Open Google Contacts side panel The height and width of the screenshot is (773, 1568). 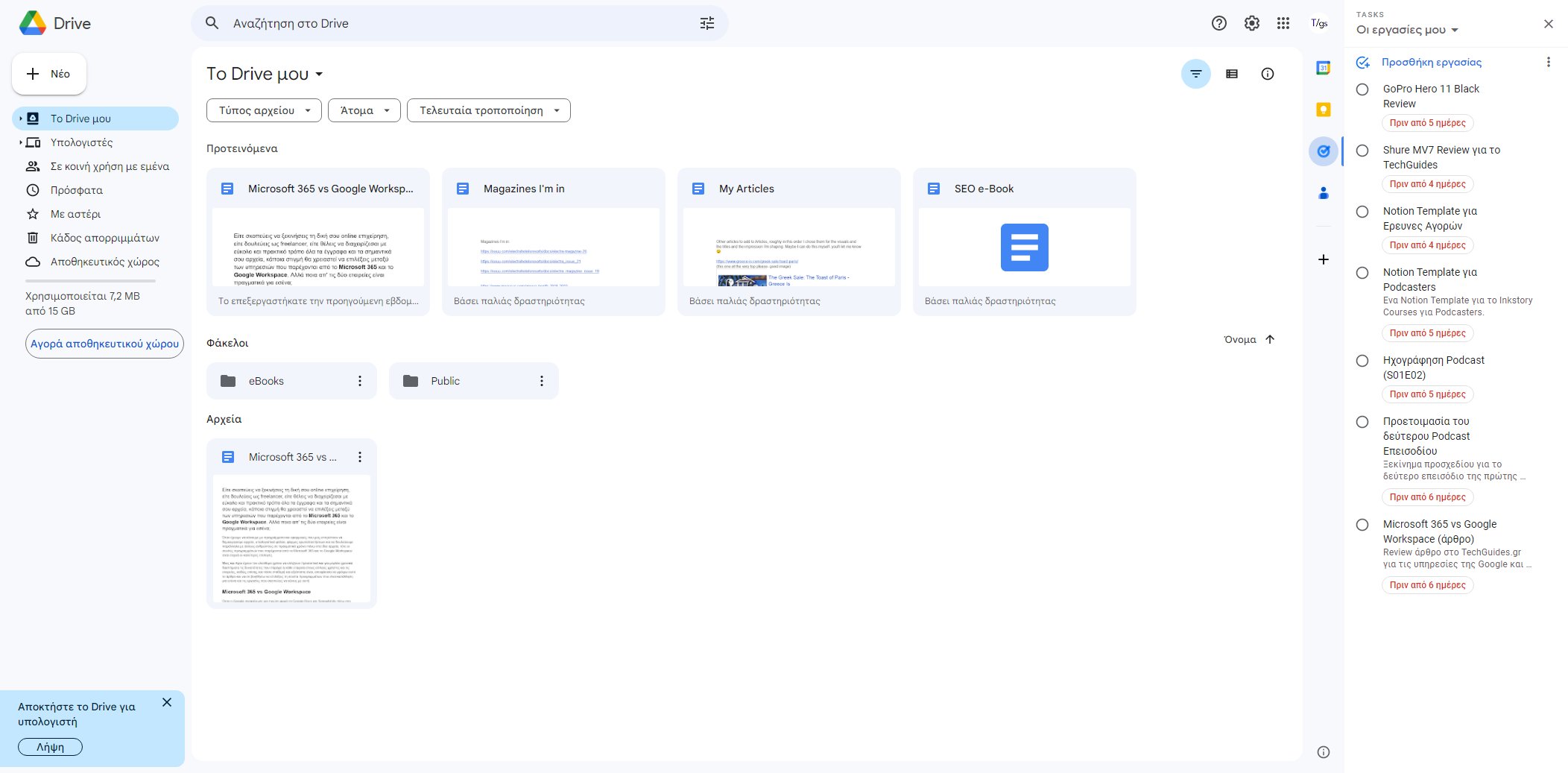(1323, 193)
